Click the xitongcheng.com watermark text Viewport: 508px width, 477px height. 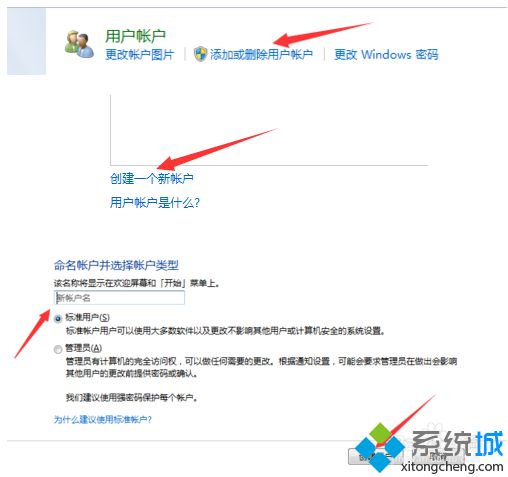click(452, 467)
